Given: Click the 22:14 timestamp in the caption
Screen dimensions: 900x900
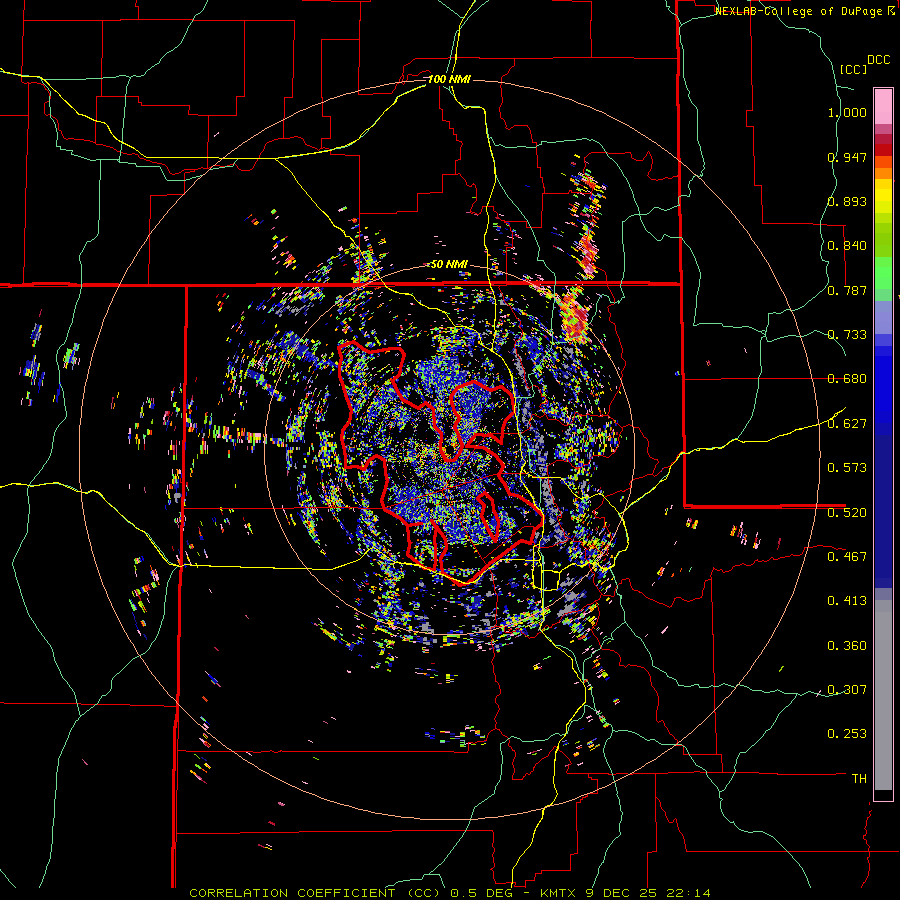Looking at the screenshot, I should coord(688,893).
